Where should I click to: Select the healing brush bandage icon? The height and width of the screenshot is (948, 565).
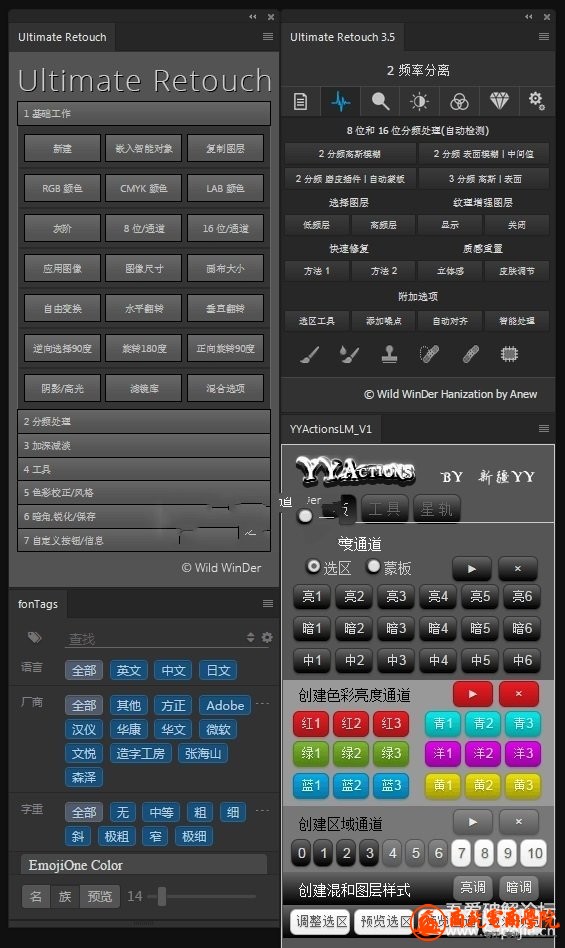pos(470,354)
